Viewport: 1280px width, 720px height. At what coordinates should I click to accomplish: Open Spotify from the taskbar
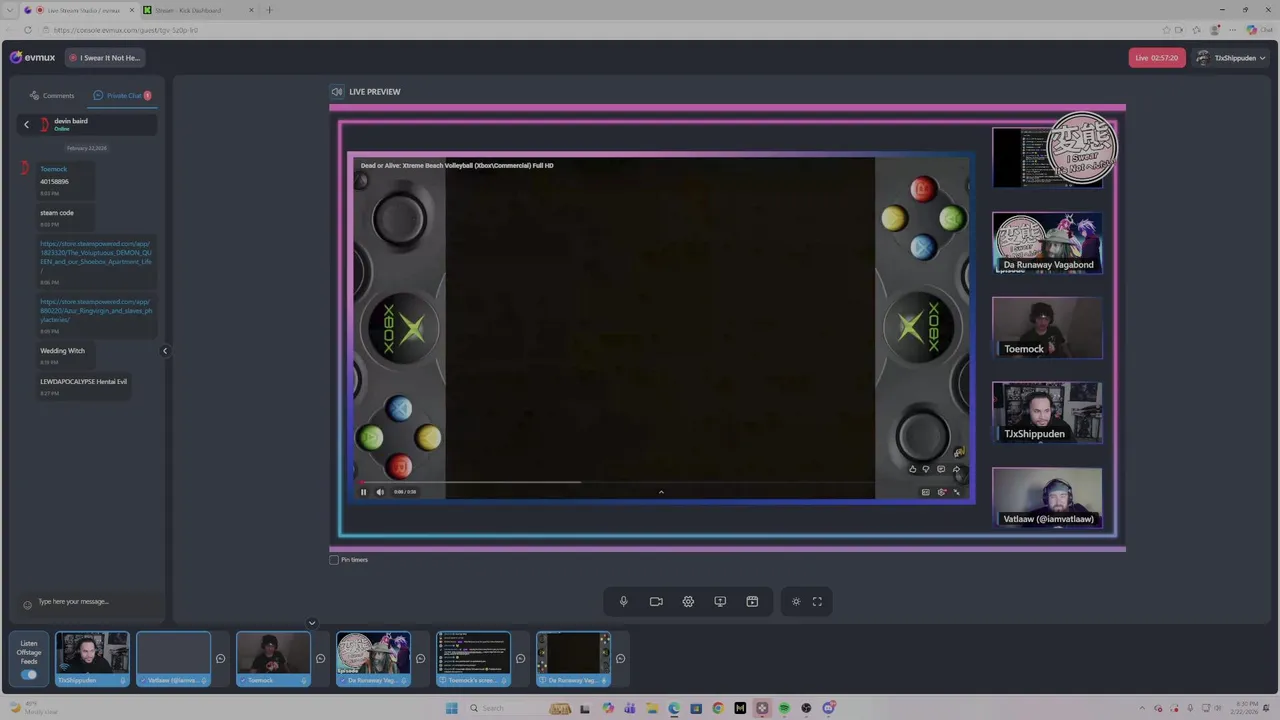[x=784, y=708]
